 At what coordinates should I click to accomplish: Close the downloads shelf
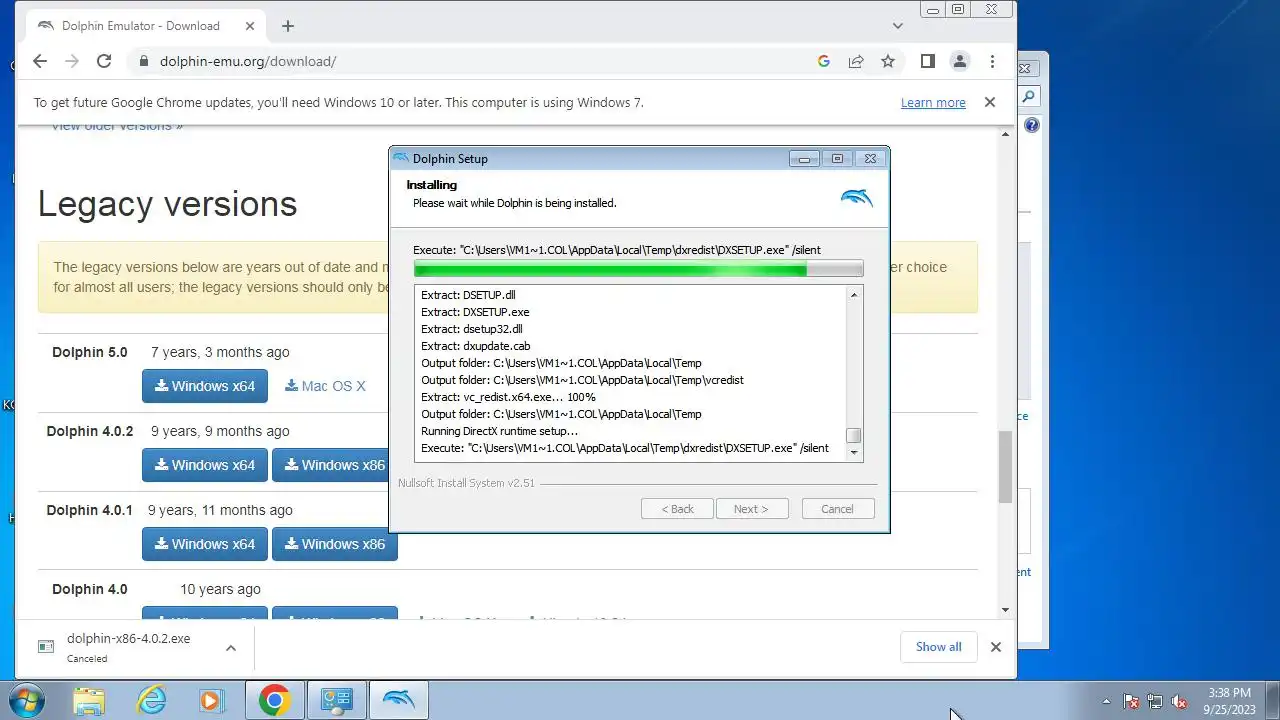coord(995,647)
